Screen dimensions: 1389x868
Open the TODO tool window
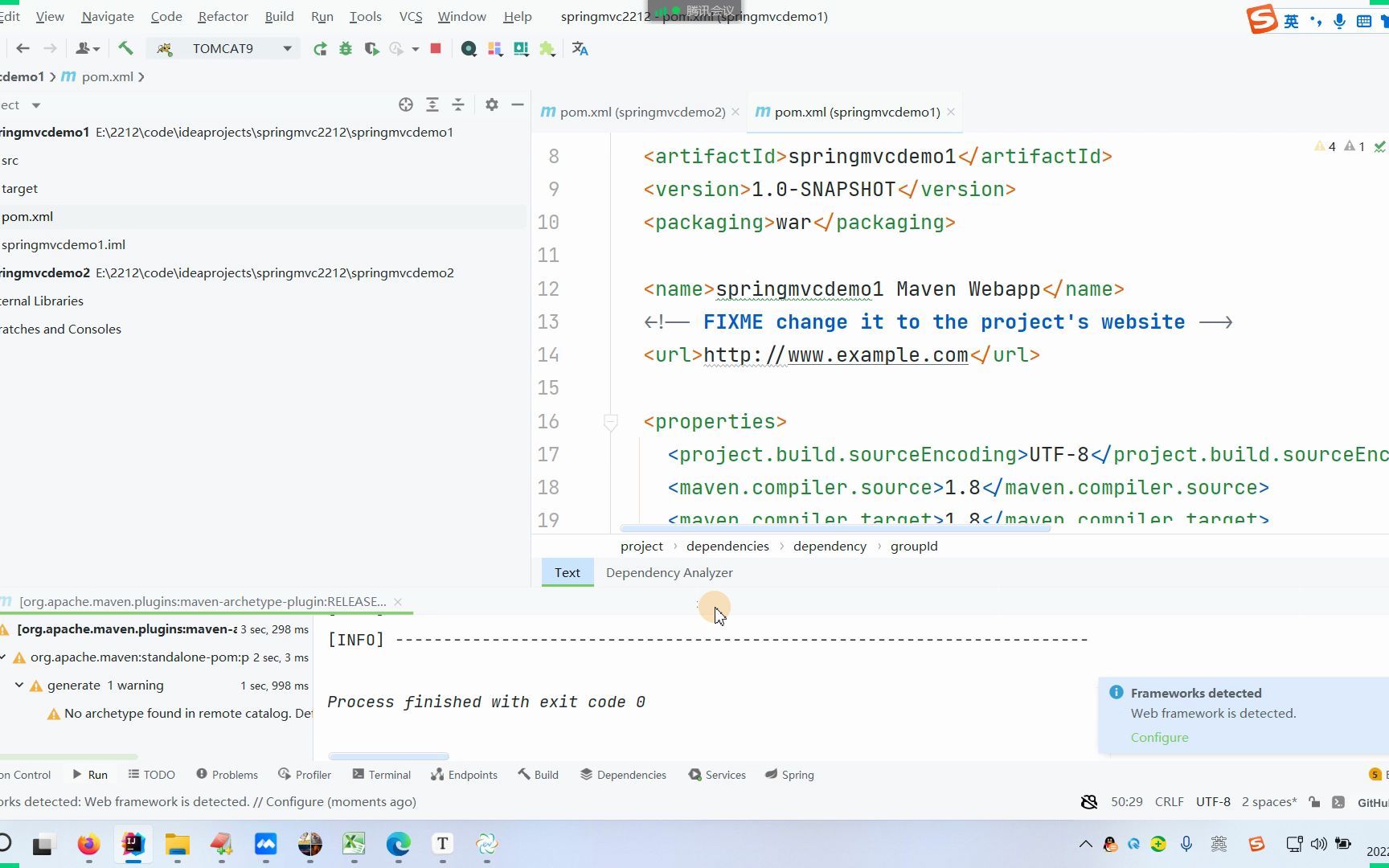pyautogui.click(x=152, y=775)
